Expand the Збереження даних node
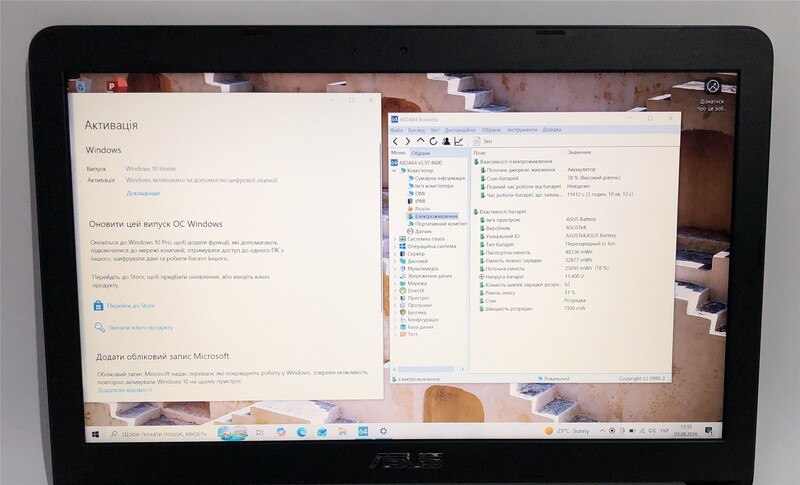Screen dimensions: 800x485 [394, 276]
